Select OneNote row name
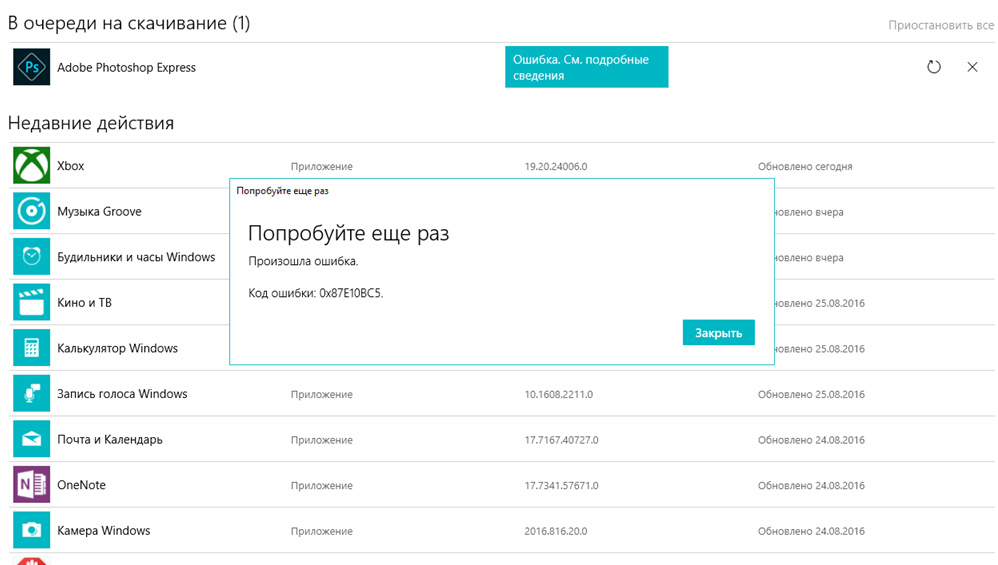 pos(81,485)
